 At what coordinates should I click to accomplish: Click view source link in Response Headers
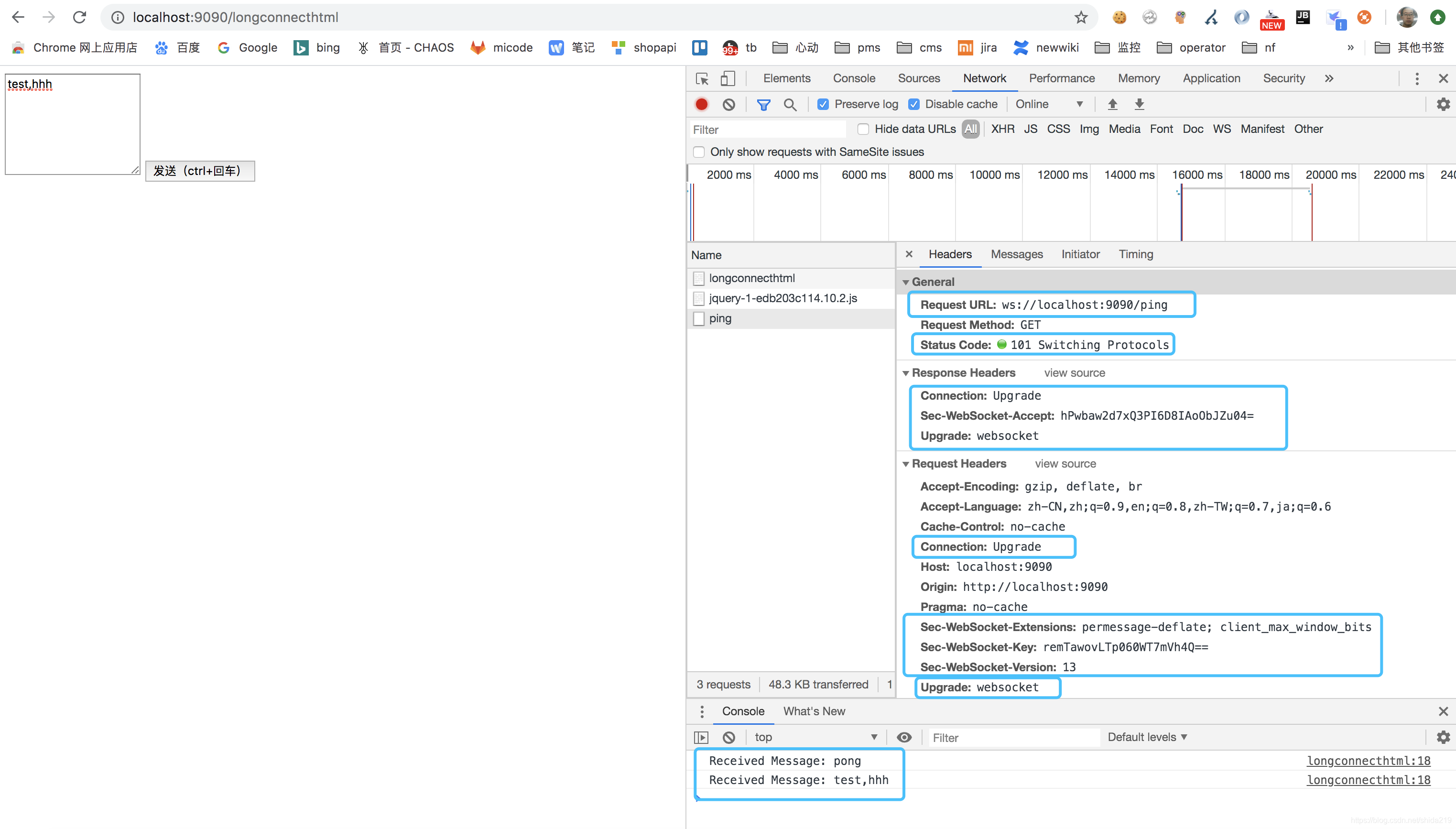1074,372
